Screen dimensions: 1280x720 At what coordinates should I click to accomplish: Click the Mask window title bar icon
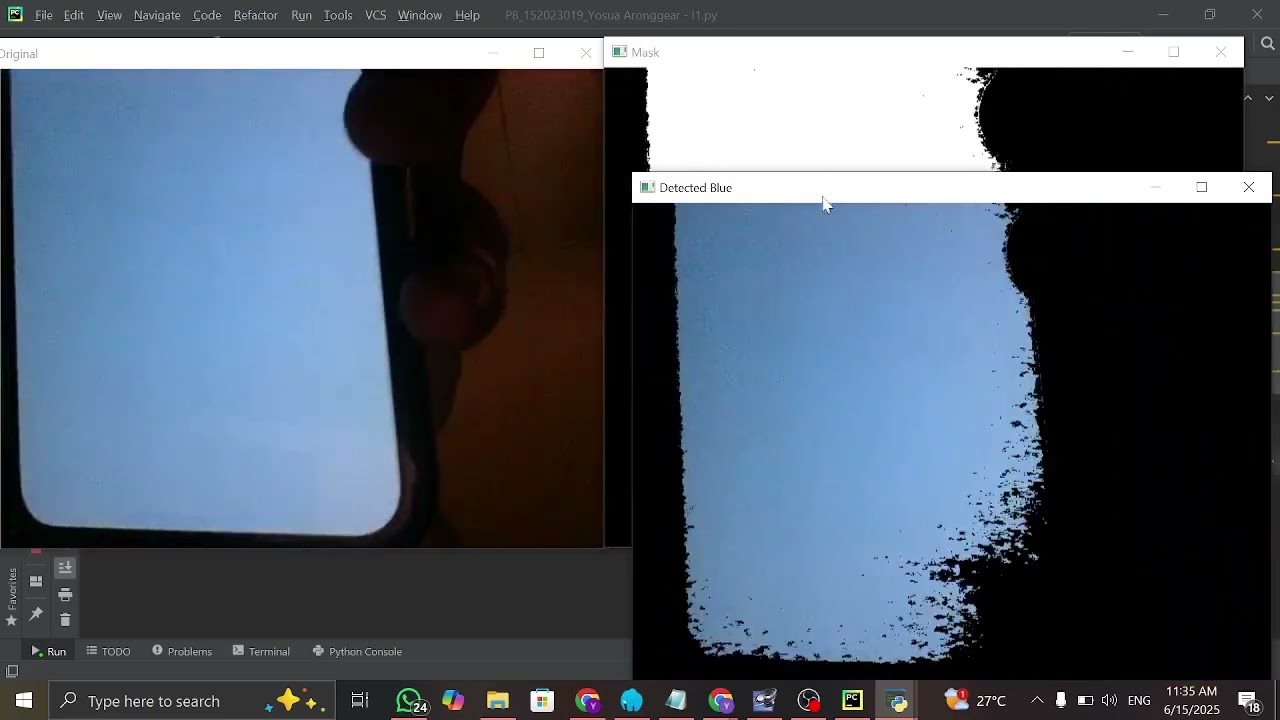(x=619, y=52)
